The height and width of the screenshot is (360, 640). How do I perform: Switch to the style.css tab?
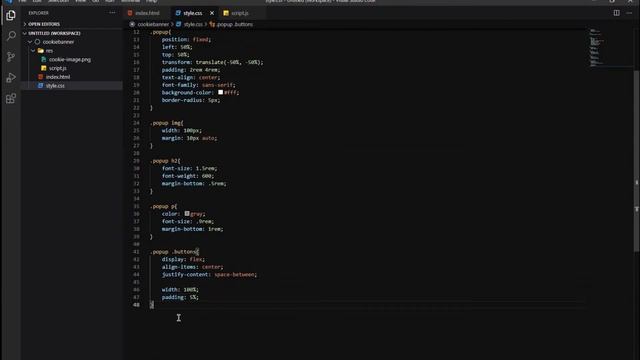point(193,13)
